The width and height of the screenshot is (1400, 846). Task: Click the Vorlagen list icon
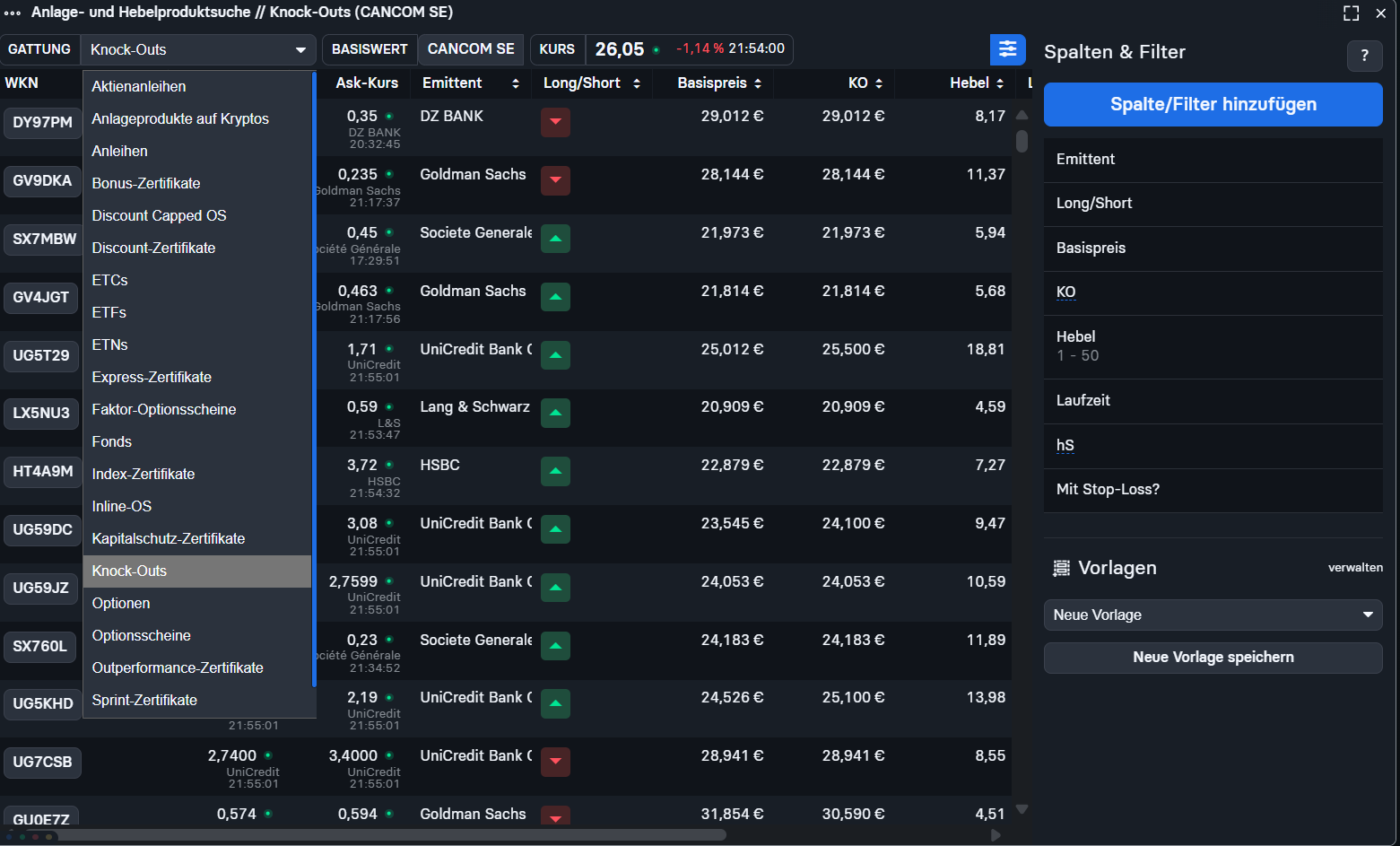coord(1061,568)
